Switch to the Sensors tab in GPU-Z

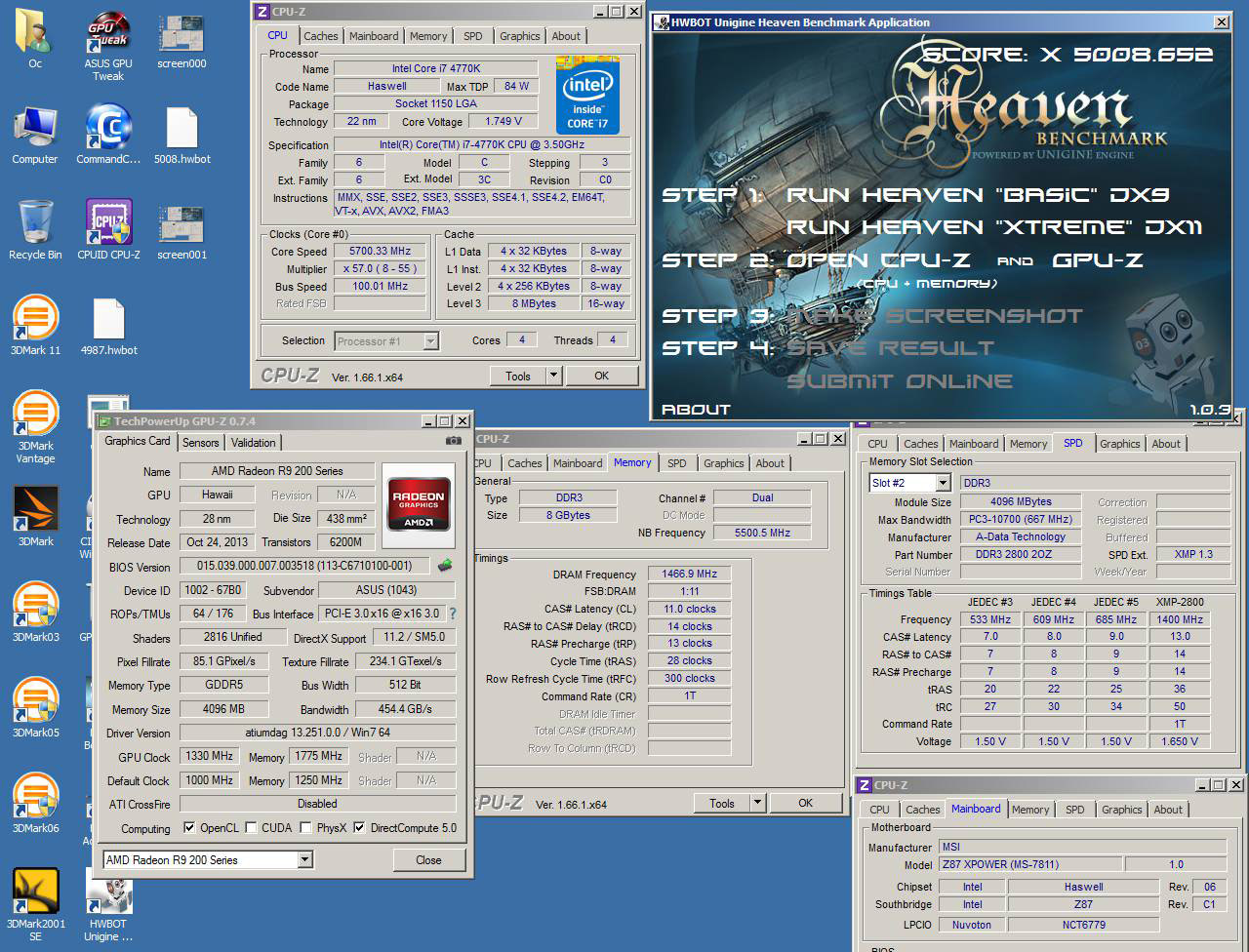click(201, 443)
